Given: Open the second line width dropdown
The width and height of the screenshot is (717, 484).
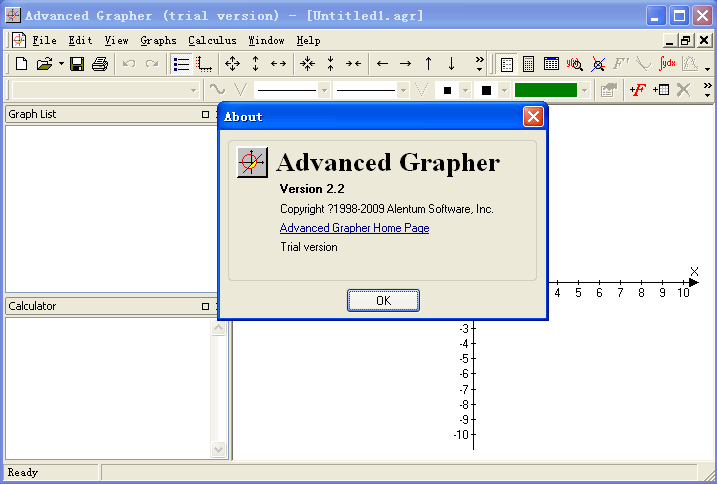Looking at the screenshot, I should click(403, 90).
